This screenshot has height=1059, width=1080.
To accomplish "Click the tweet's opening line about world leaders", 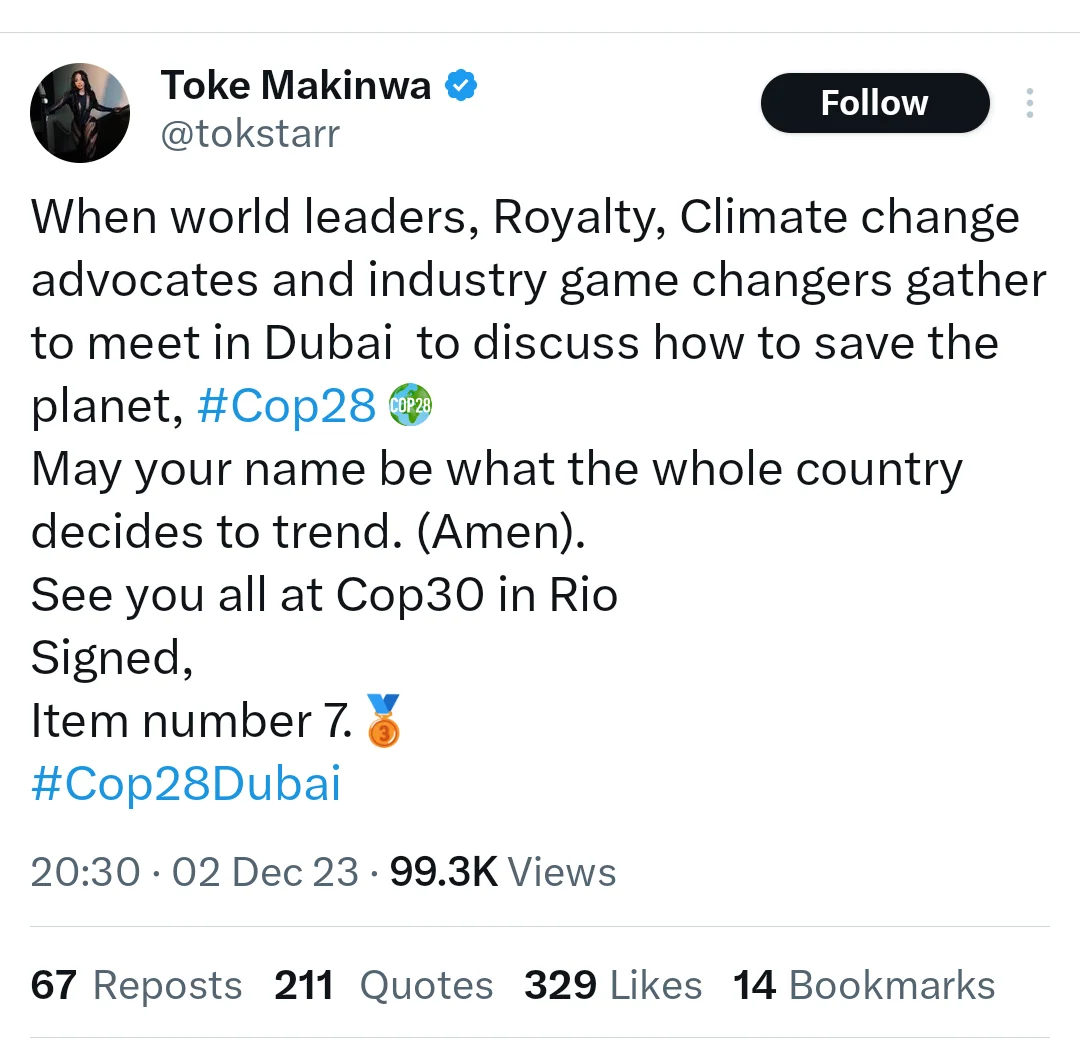I will [x=525, y=217].
